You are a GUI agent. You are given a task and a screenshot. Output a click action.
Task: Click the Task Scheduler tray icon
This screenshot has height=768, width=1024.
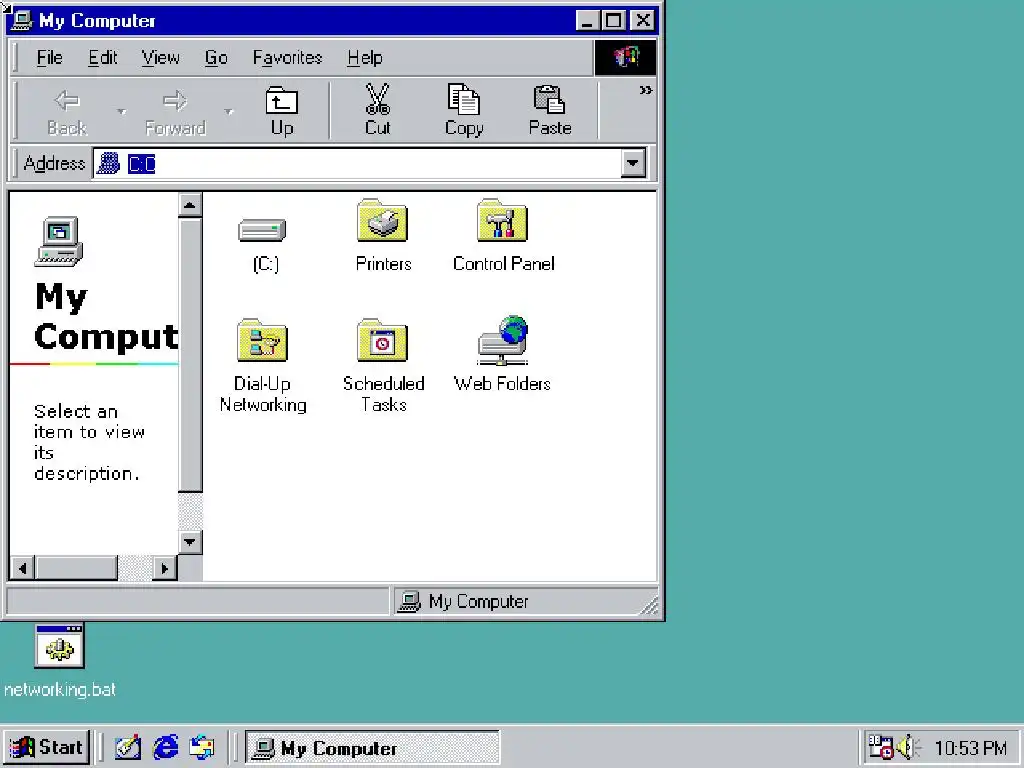point(880,747)
